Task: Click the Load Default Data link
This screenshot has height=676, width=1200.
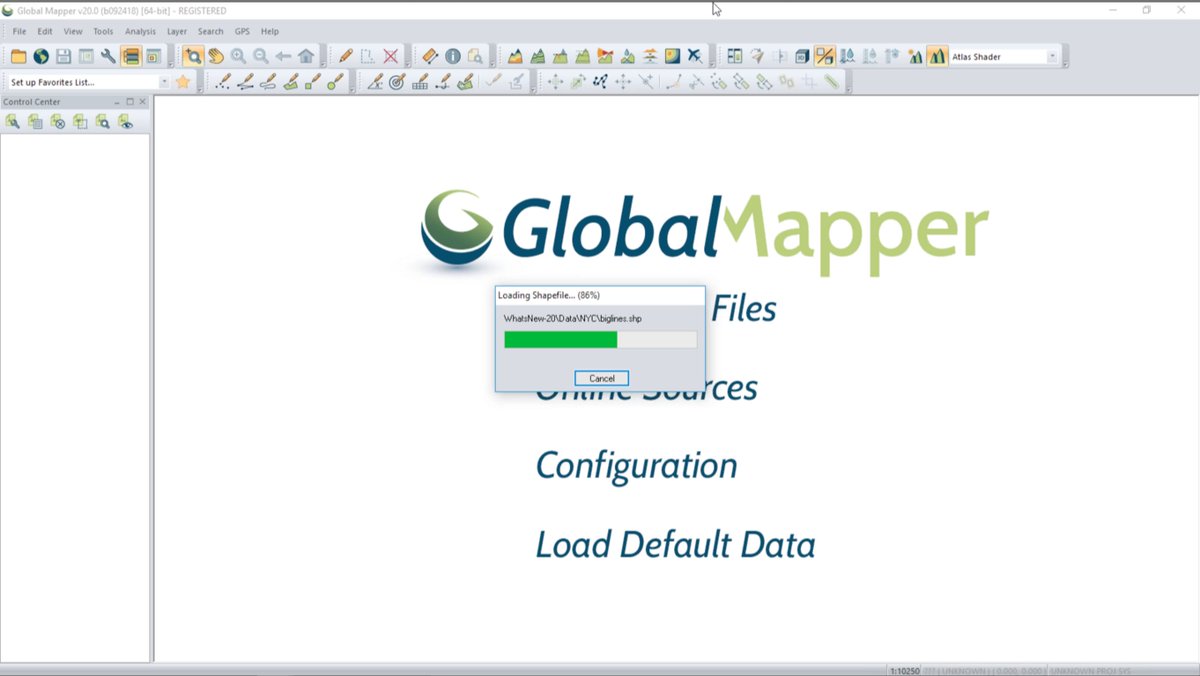Action: click(x=676, y=545)
